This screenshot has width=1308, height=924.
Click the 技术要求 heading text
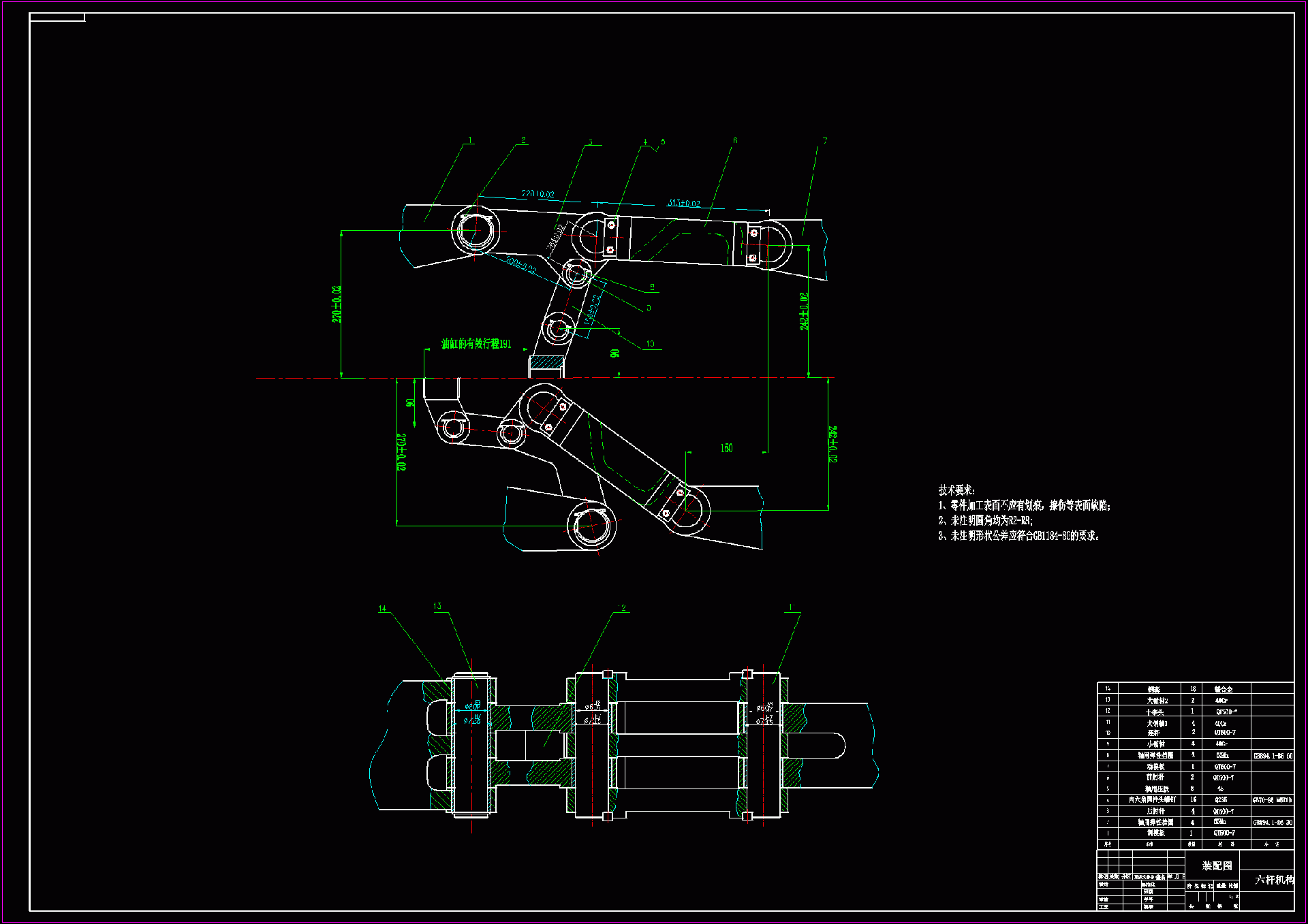tap(956, 490)
